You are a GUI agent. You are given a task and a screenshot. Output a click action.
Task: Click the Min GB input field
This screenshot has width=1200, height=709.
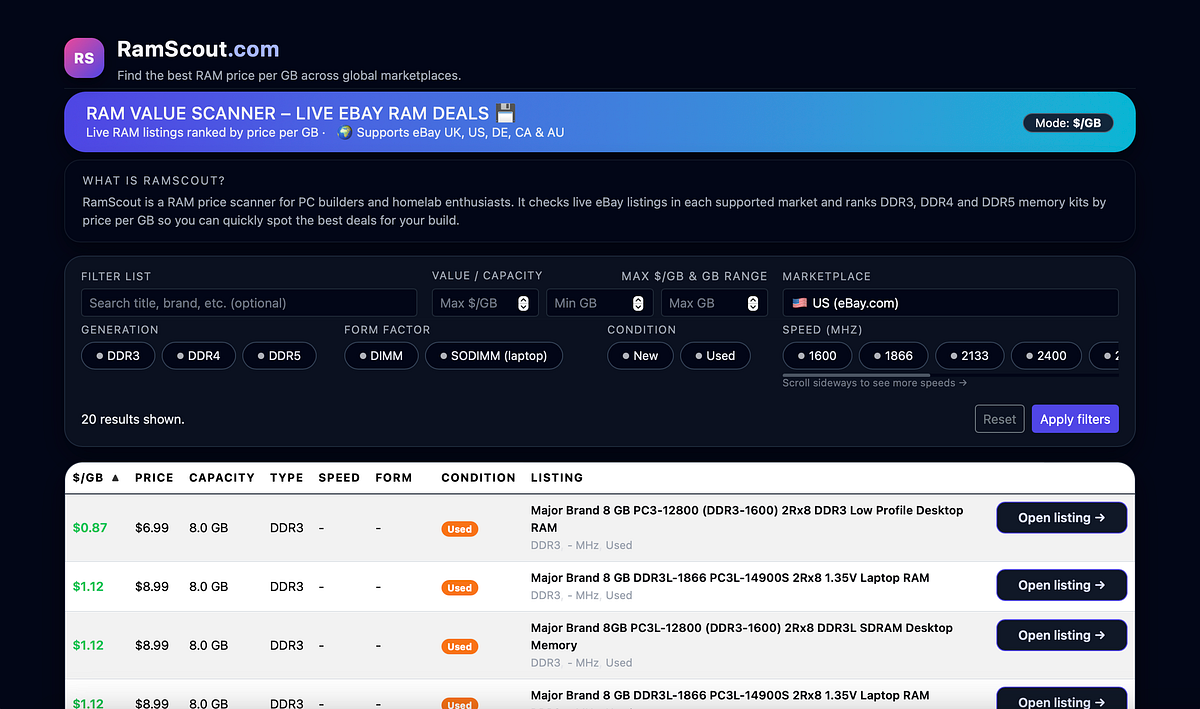click(x=600, y=303)
